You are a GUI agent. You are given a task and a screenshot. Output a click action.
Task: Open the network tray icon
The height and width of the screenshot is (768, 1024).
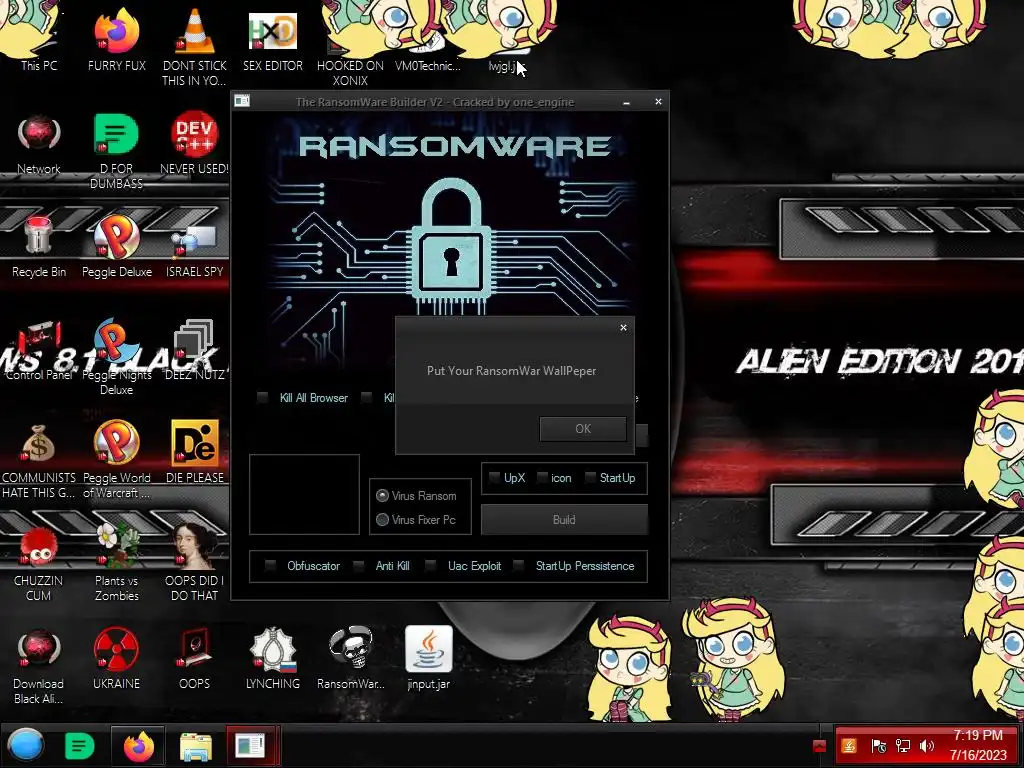[903, 746]
